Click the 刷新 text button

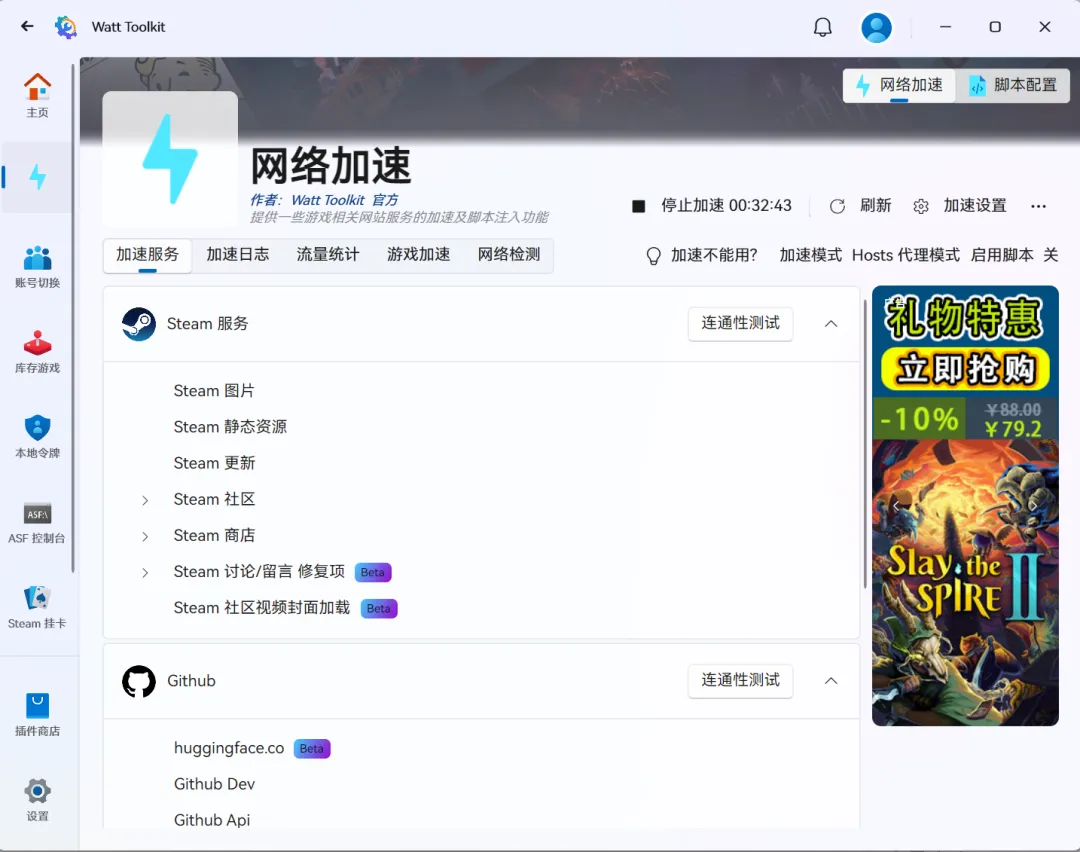(x=875, y=206)
